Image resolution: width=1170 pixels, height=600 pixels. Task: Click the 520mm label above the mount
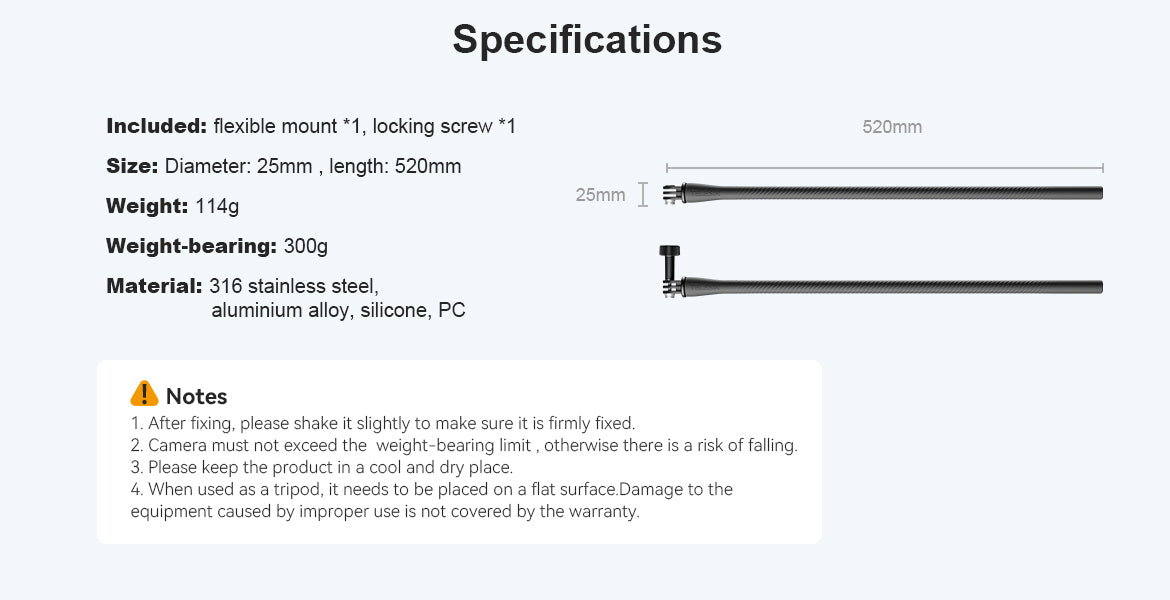pos(892,127)
